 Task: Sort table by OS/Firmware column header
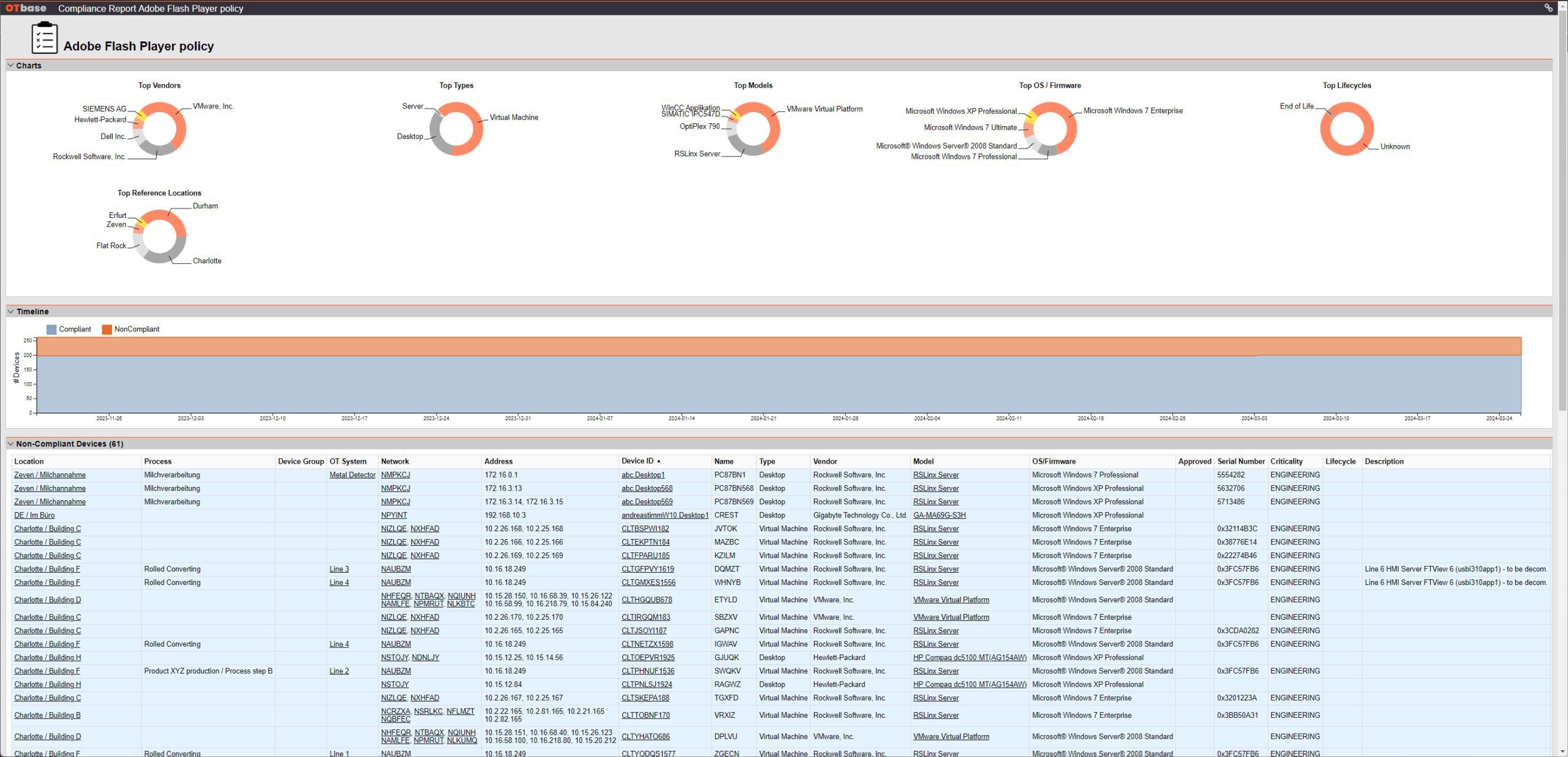pos(1053,462)
